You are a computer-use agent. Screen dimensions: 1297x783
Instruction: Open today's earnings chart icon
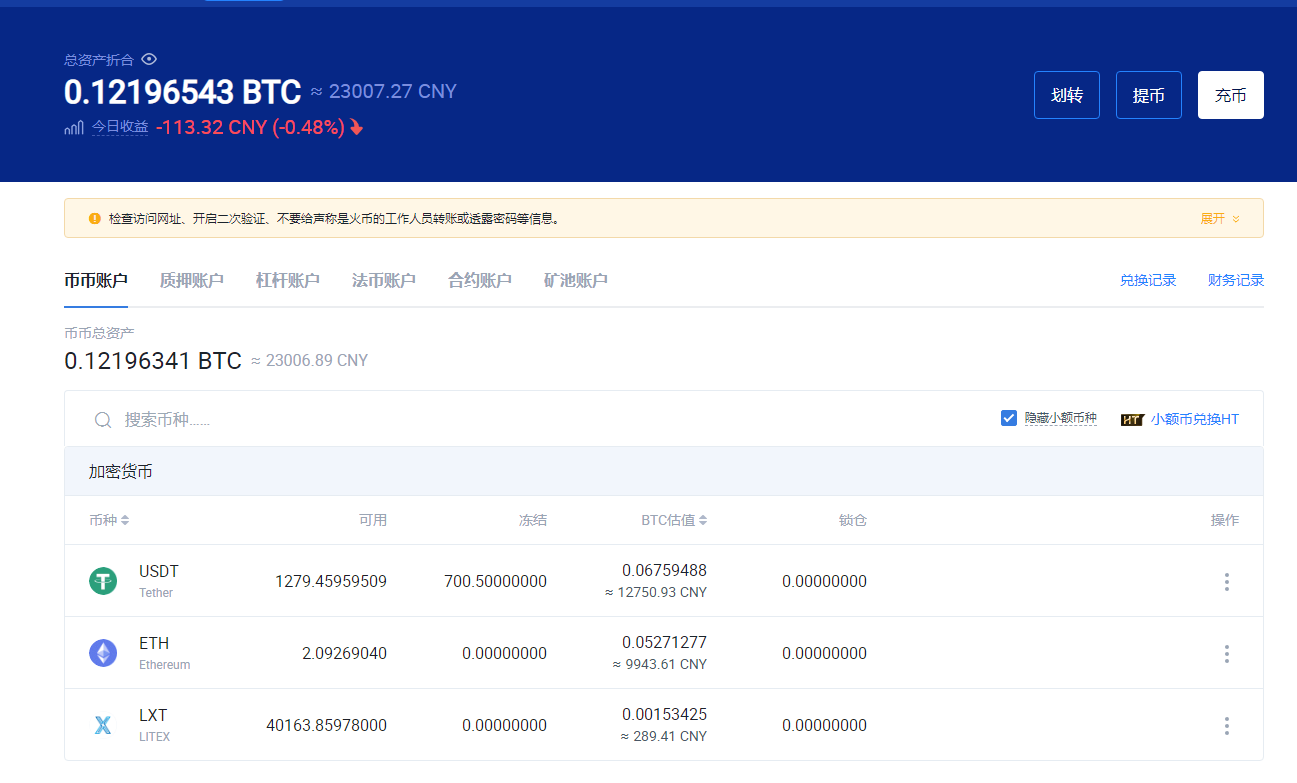tap(74, 127)
